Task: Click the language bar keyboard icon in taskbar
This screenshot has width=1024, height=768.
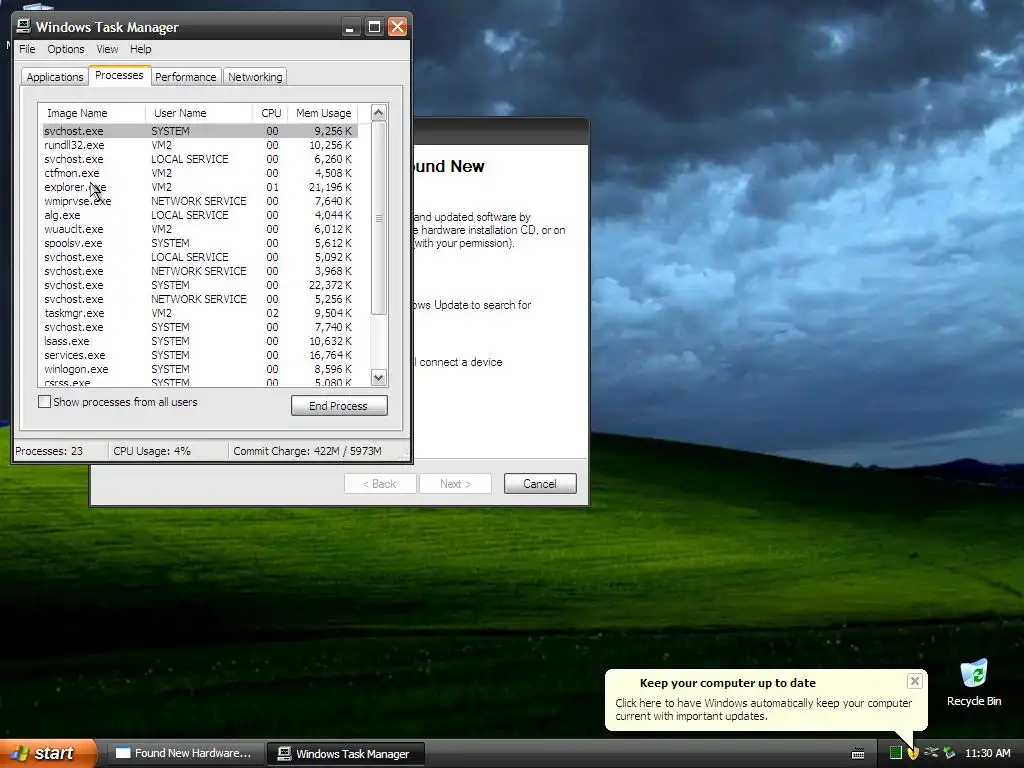Action: click(x=858, y=754)
